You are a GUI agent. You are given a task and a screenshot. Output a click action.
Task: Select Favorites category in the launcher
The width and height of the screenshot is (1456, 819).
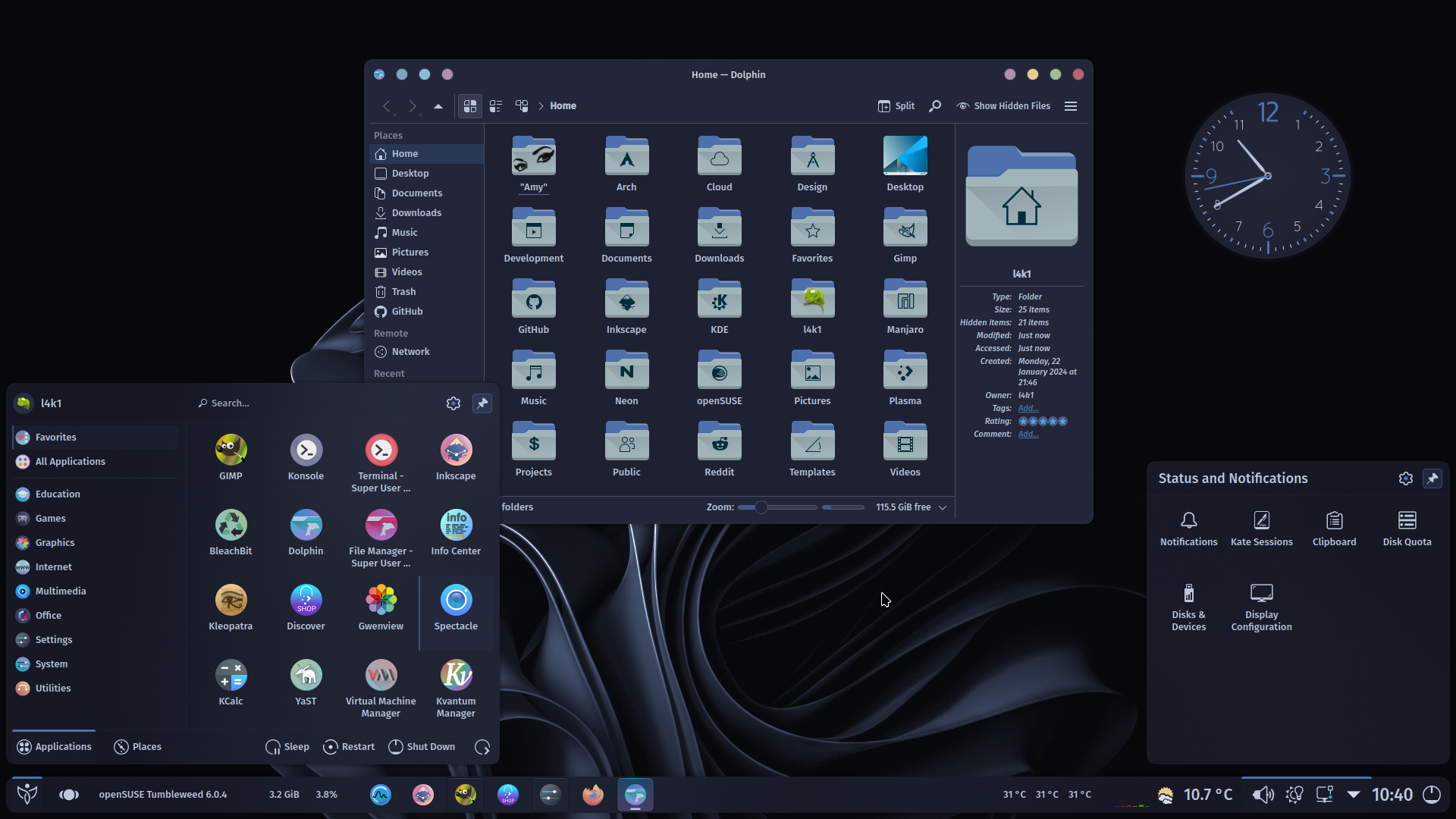point(96,438)
